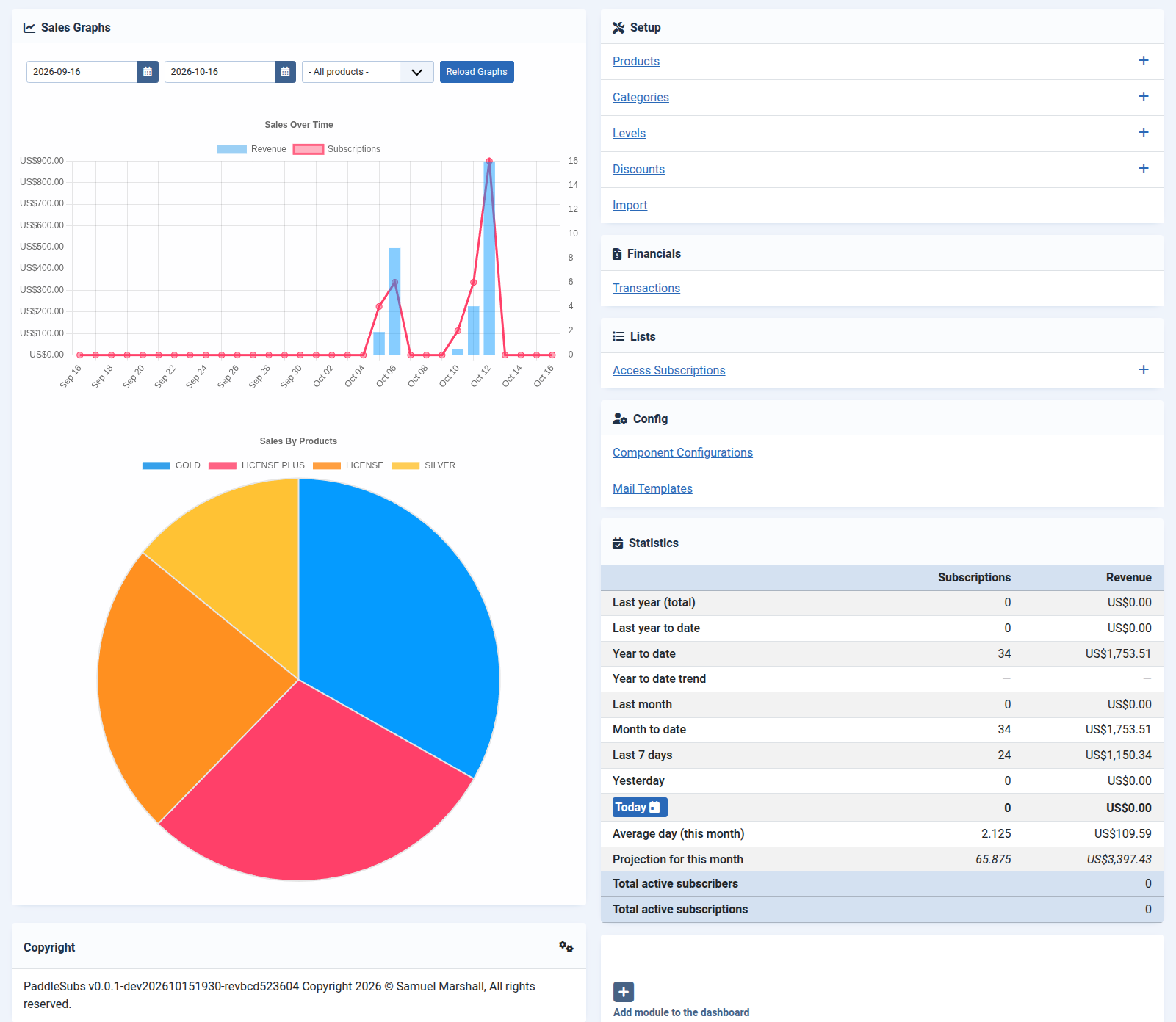The image size is (1176, 1022).
Task: Open the All products dropdown
Action: (368, 72)
